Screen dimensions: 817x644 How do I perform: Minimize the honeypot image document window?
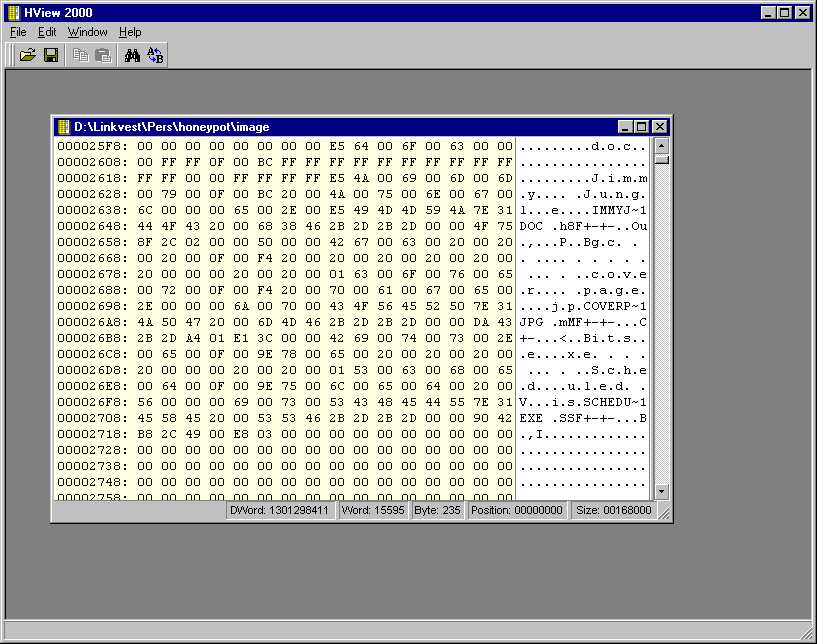626,127
